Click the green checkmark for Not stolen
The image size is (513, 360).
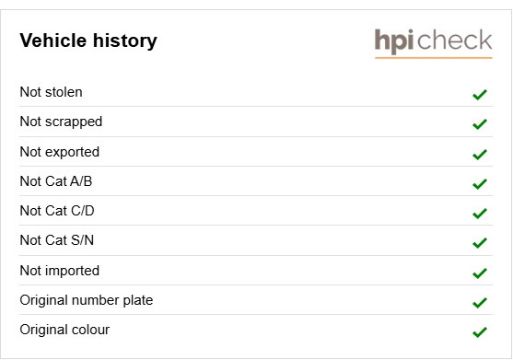point(480,95)
